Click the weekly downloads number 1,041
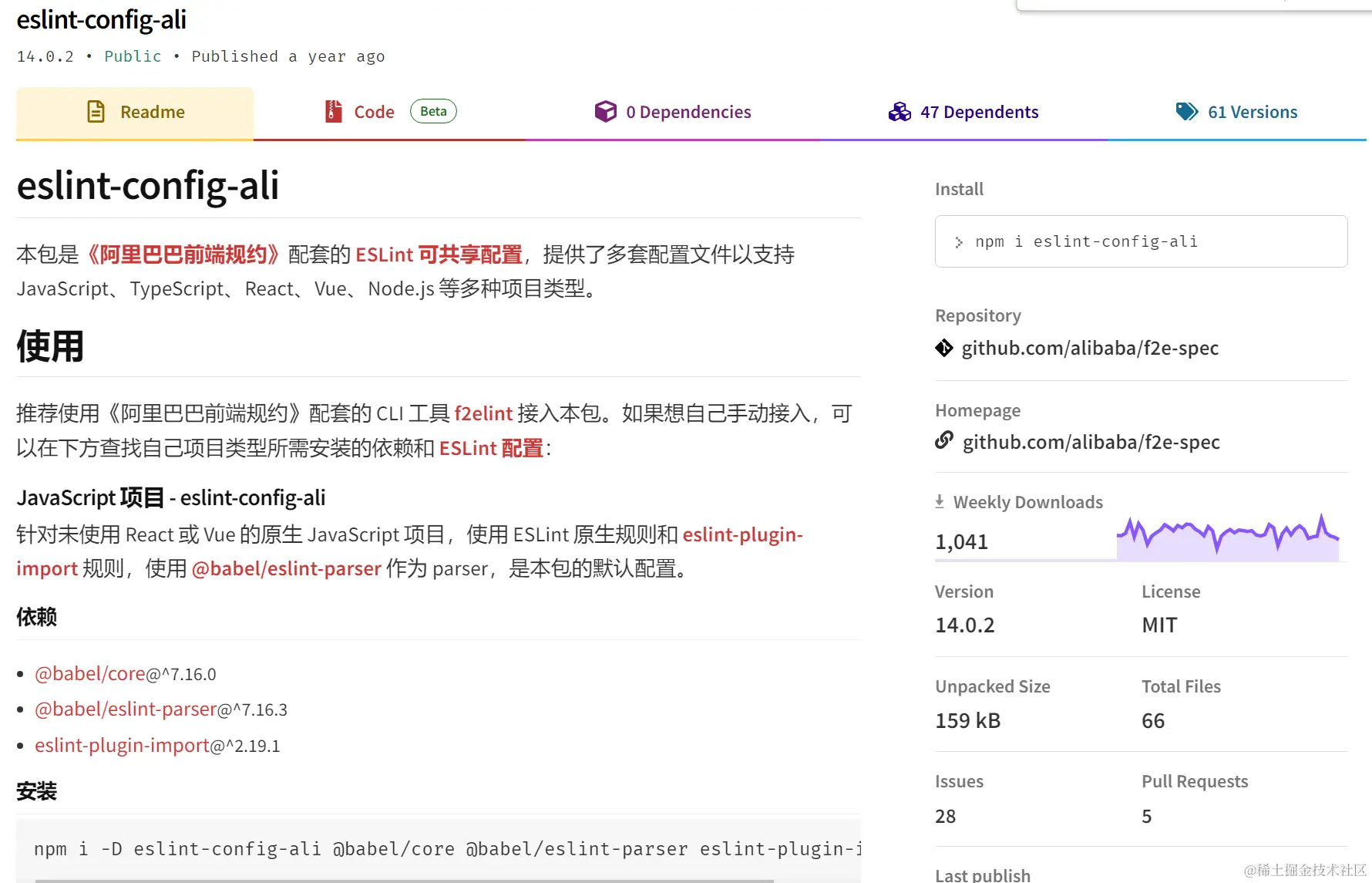Image resolution: width=1372 pixels, height=883 pixels. pos(961,542)
